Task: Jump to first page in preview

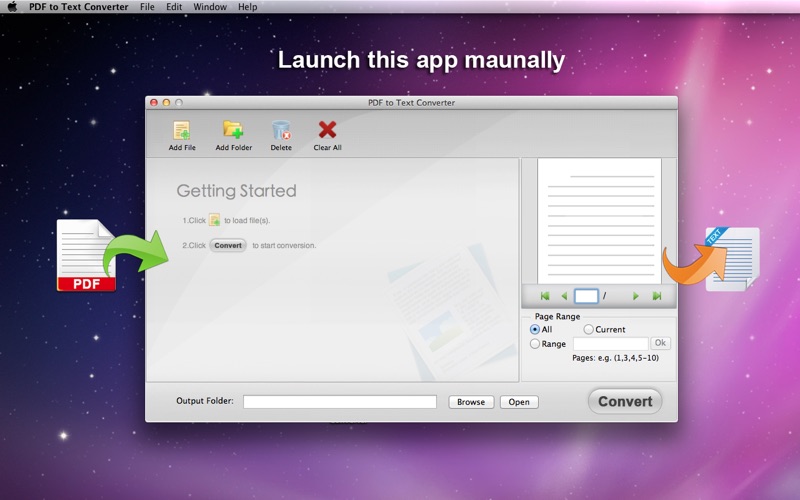Action: point(545,296)
